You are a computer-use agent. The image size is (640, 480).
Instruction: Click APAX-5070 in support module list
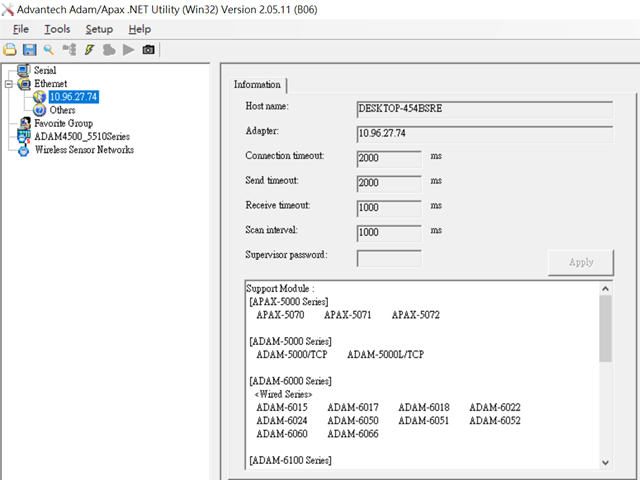[x=280, y=315]
